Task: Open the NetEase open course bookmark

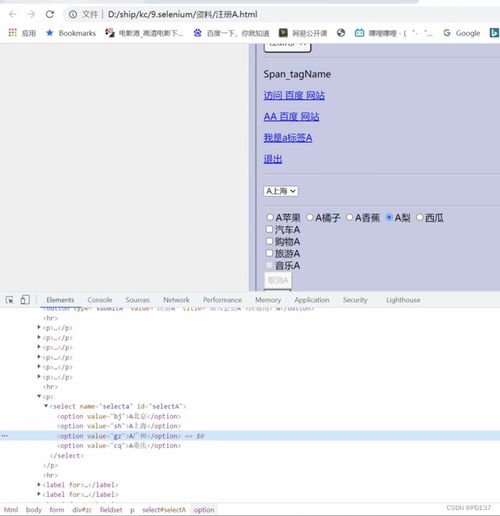Action: [283, 33]
